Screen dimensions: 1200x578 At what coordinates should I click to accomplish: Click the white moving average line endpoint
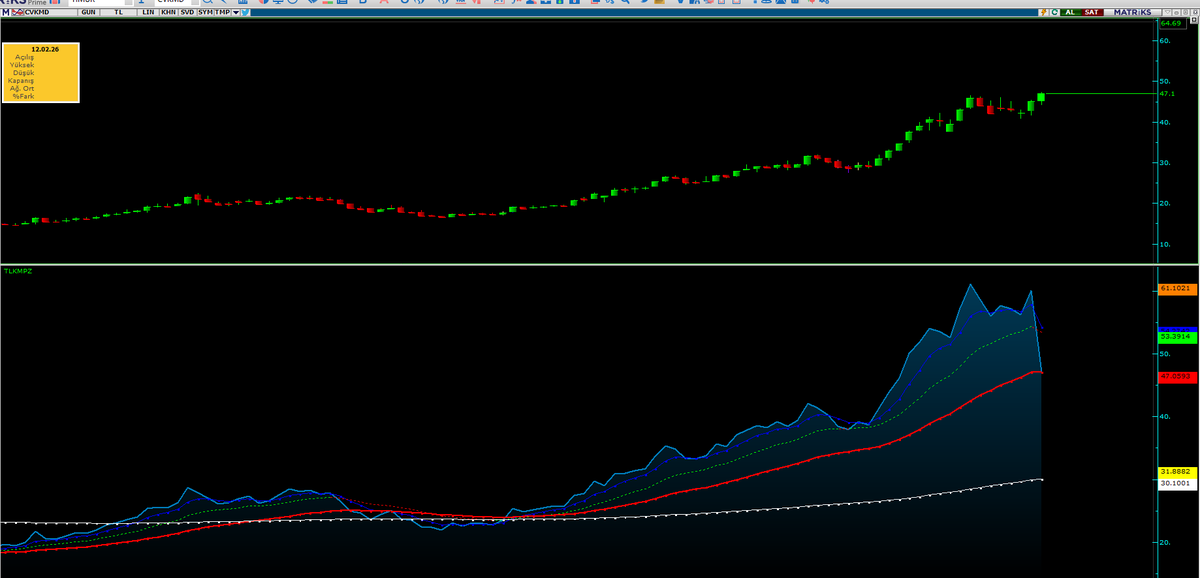pyautogui.click(x=1042, y=479)
